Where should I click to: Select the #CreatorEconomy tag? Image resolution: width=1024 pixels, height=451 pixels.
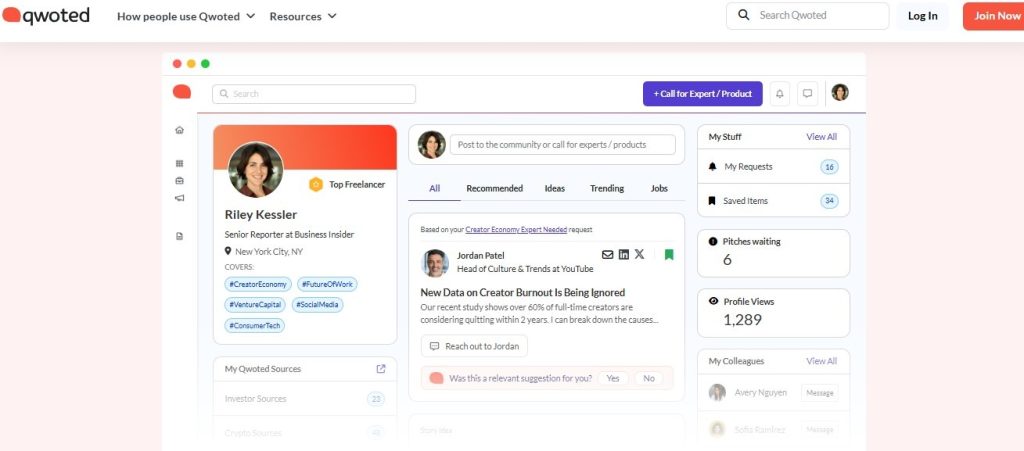[258, 285]
